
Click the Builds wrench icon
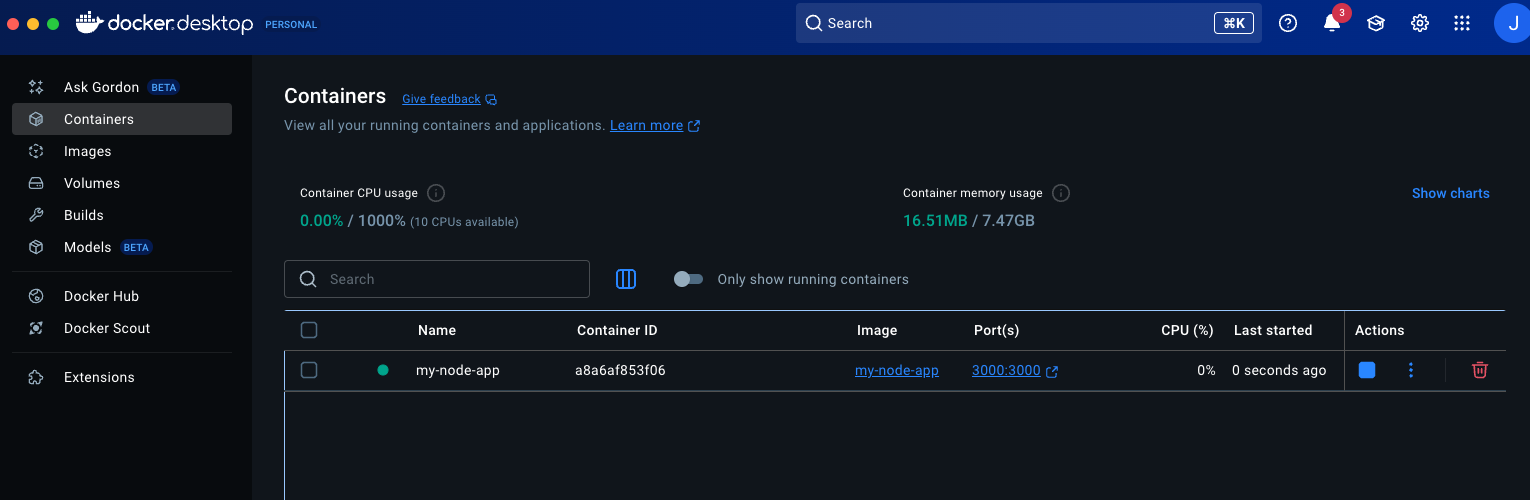point(36,215)
